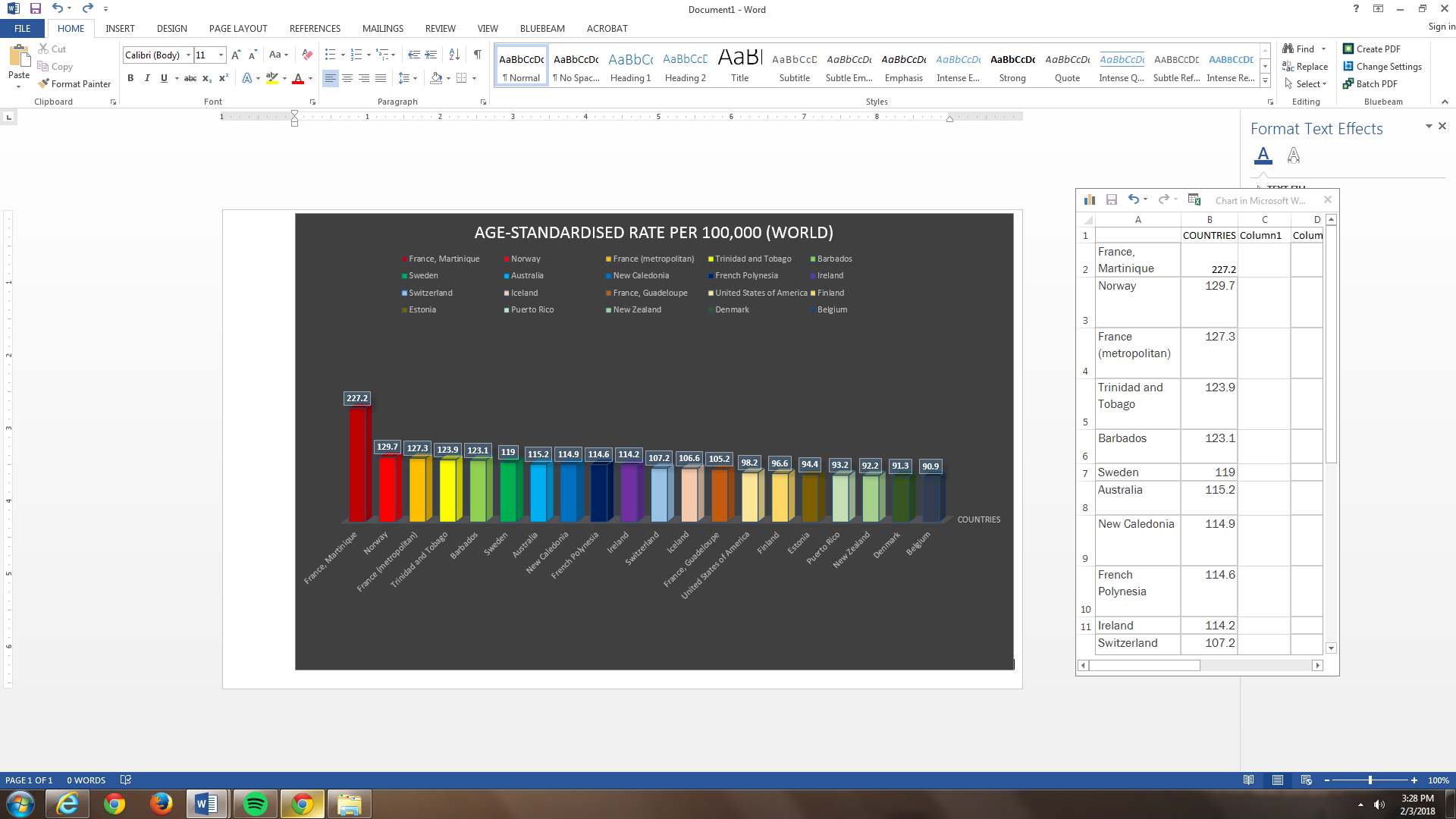Select Text Effects icon in Format pane
Screen dimensions: 1456x819
coord(1294,155)
